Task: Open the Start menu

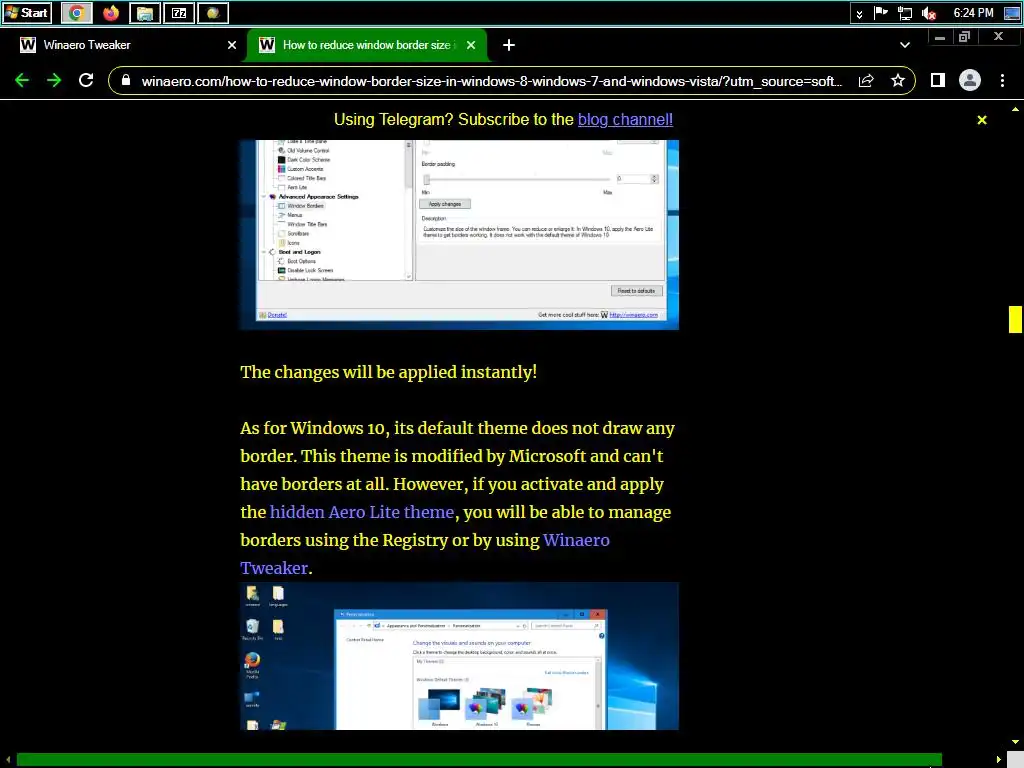Action: 27,12
